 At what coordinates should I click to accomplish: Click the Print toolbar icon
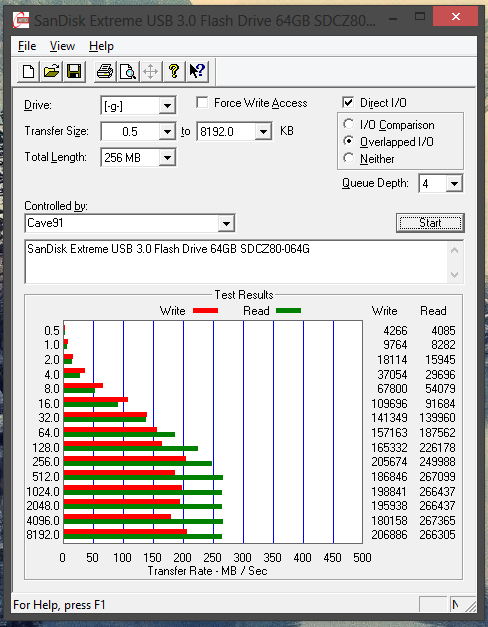point(105,72)
